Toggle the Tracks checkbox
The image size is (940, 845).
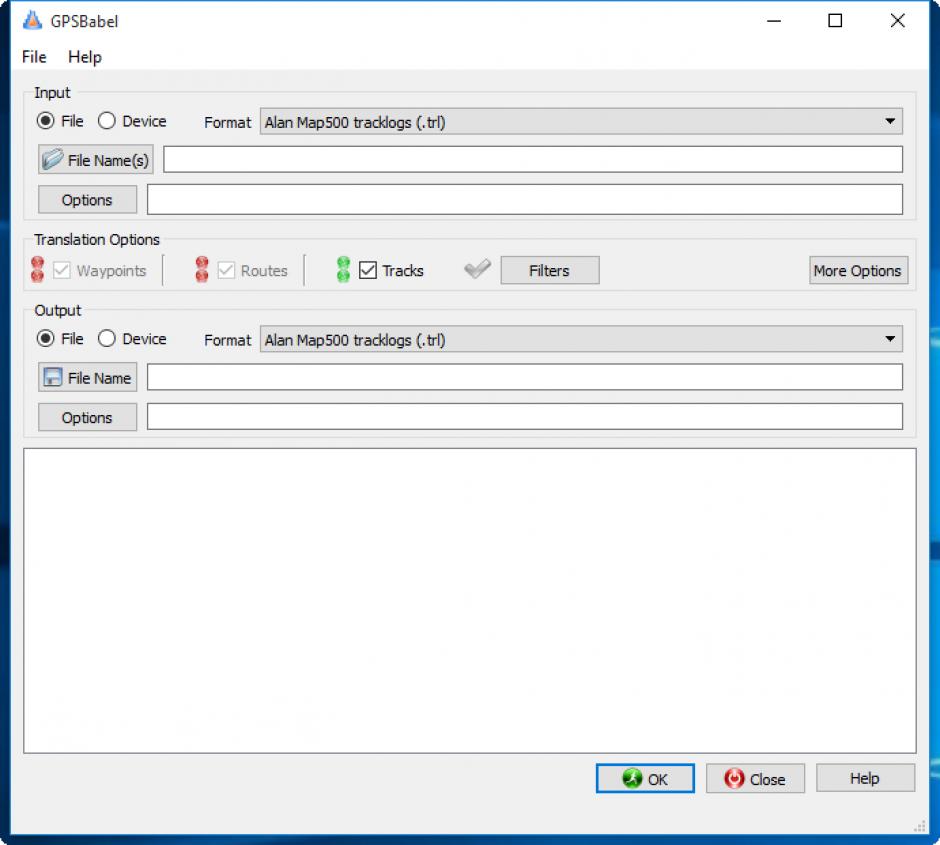click(x=367, y=270)
